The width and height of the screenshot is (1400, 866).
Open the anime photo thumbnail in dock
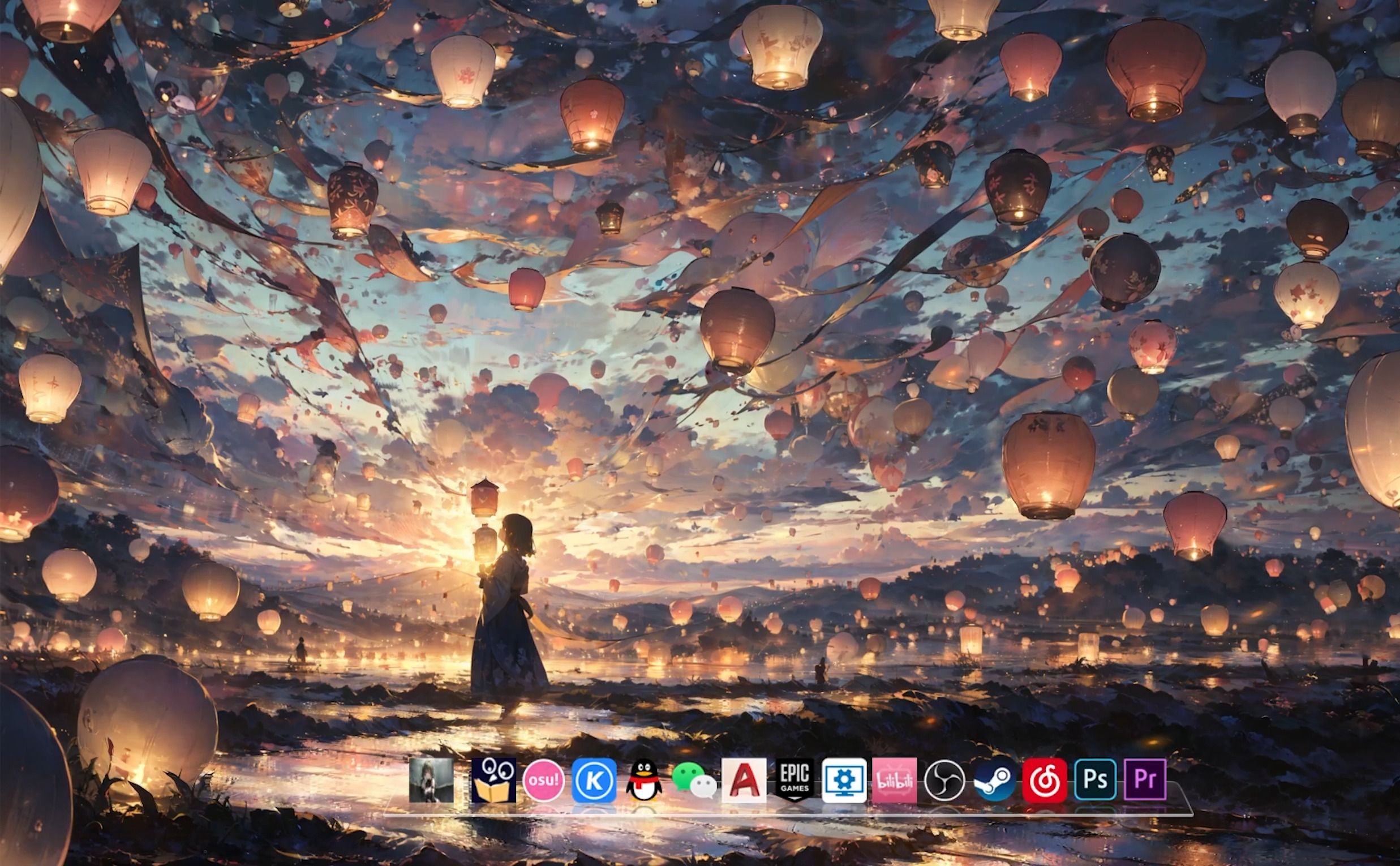(x=431, y=780)
